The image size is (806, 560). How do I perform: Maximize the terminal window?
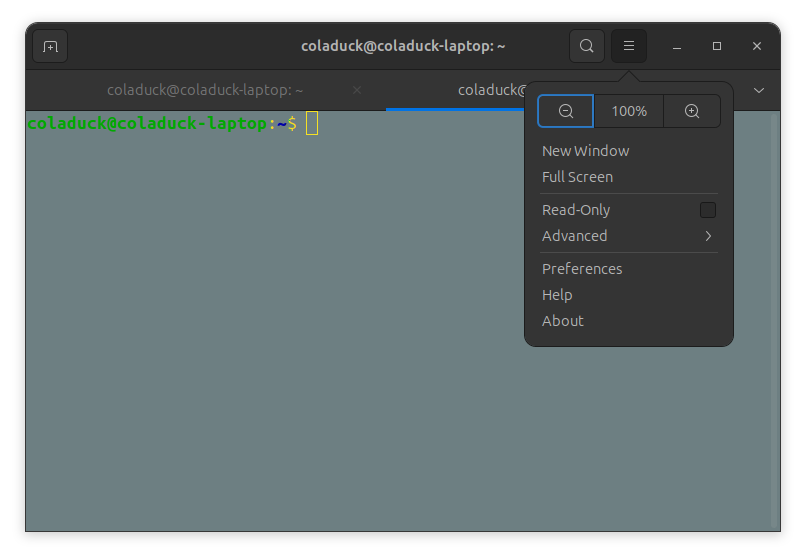pyautogui.click(x=717, y=46)
